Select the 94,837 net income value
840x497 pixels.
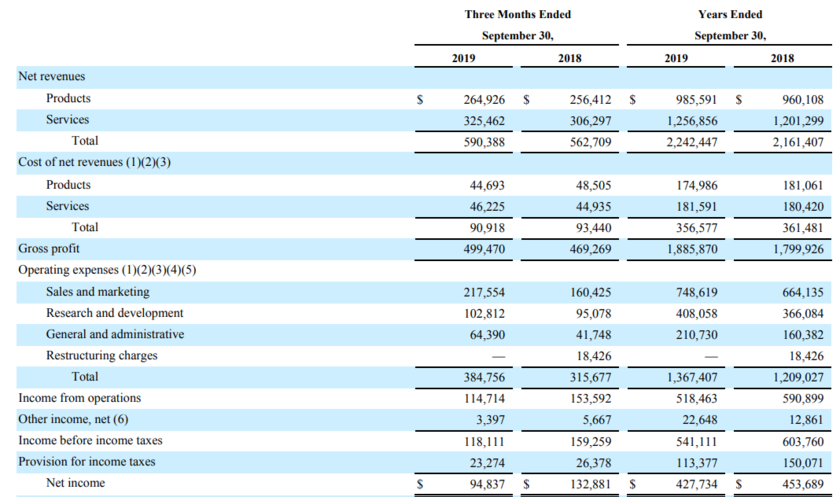point(487,484)
